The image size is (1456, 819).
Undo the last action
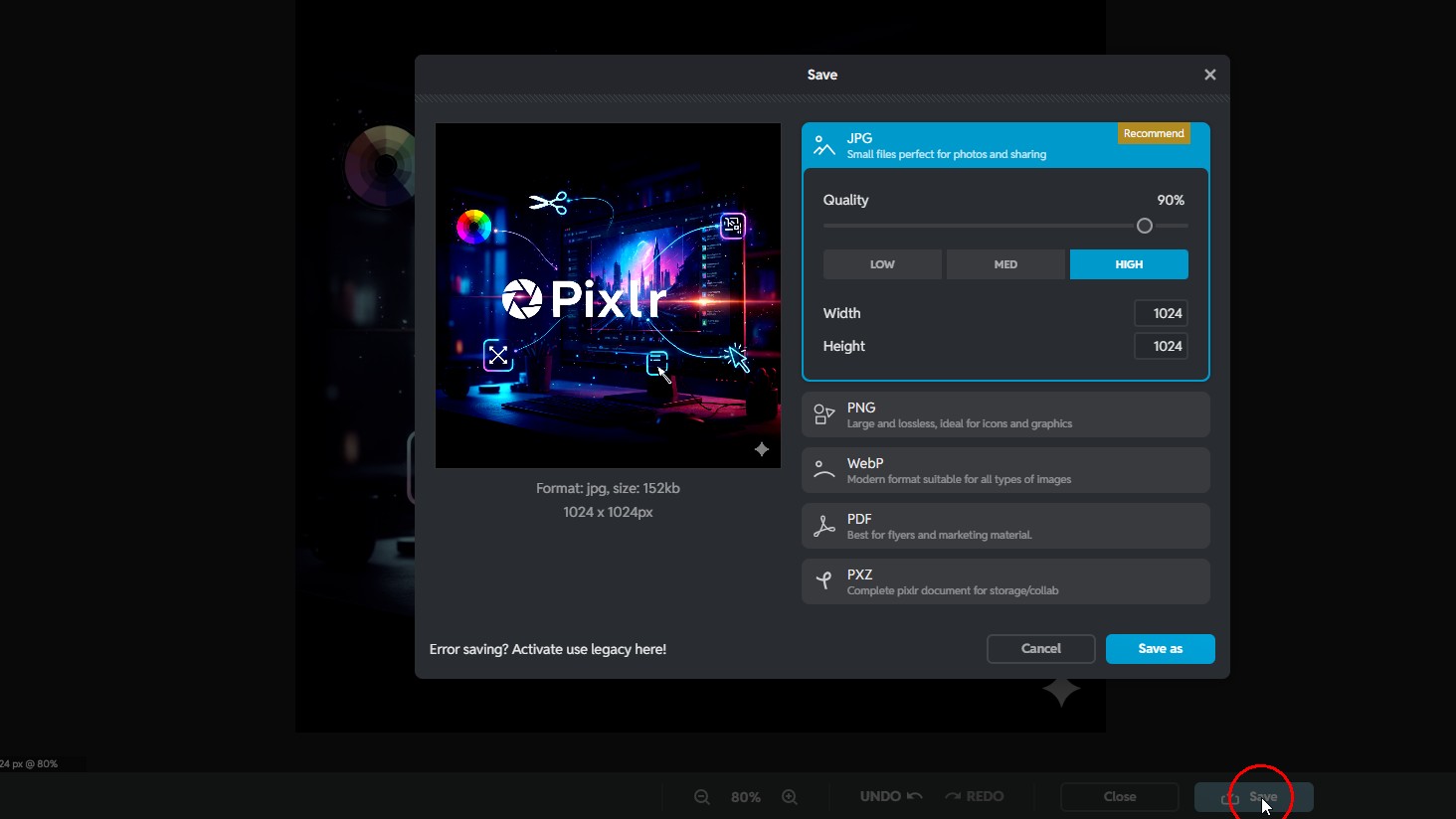pyautogui.click(x=891, y=796)
